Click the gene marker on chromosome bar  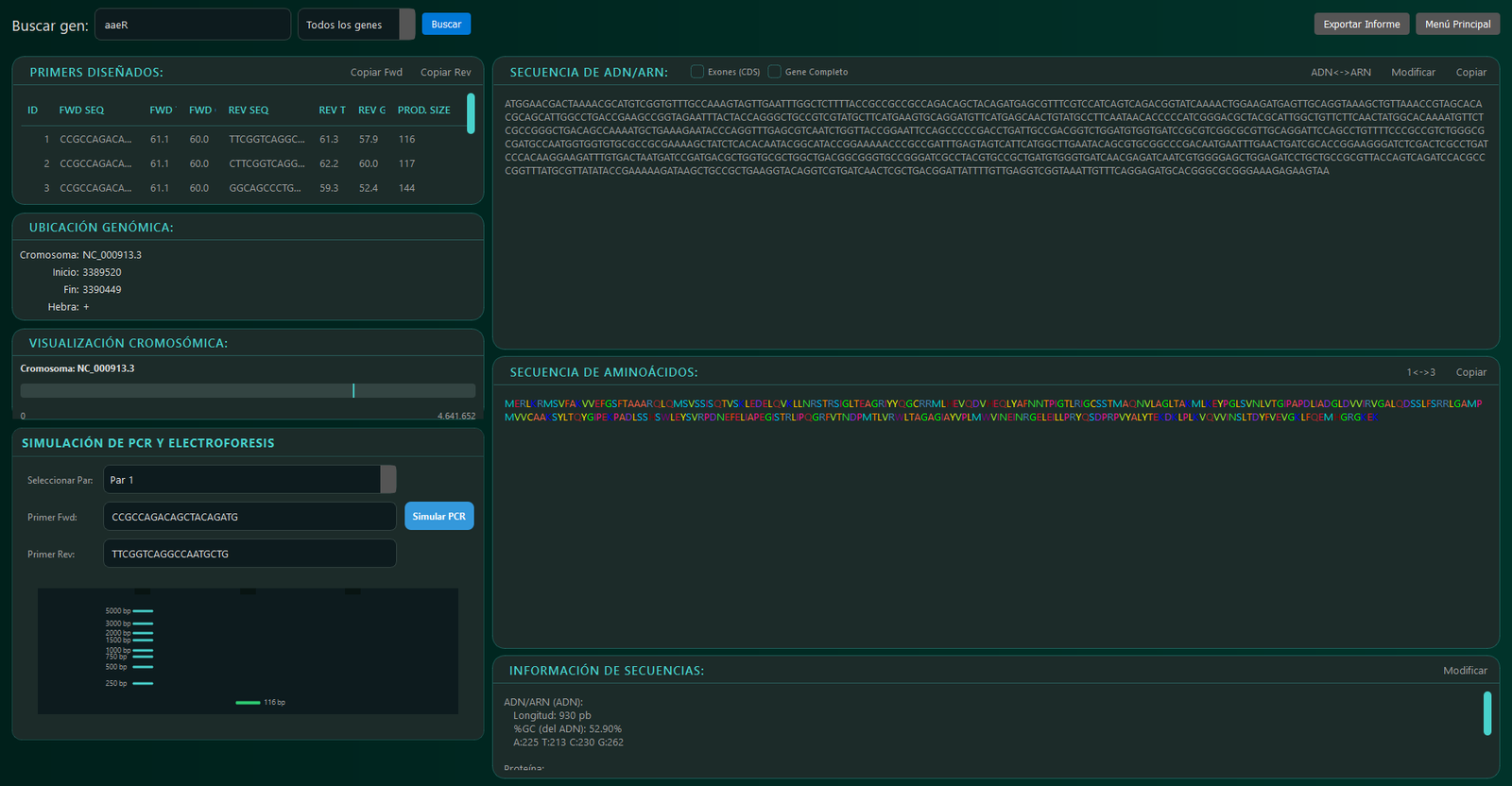353,390
